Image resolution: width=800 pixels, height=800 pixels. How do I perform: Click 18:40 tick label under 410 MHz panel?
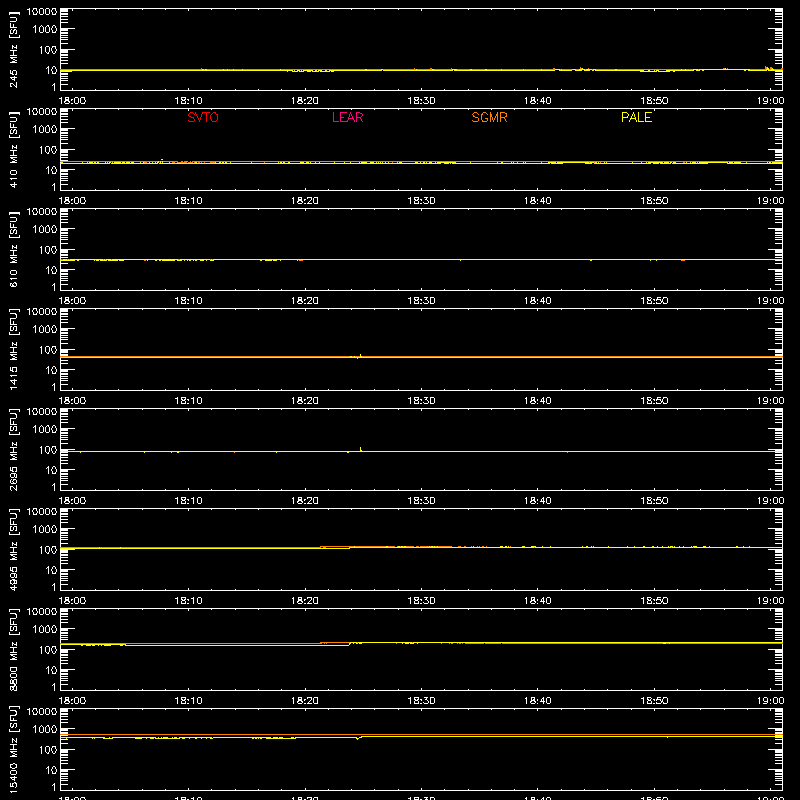click(538, 201)
